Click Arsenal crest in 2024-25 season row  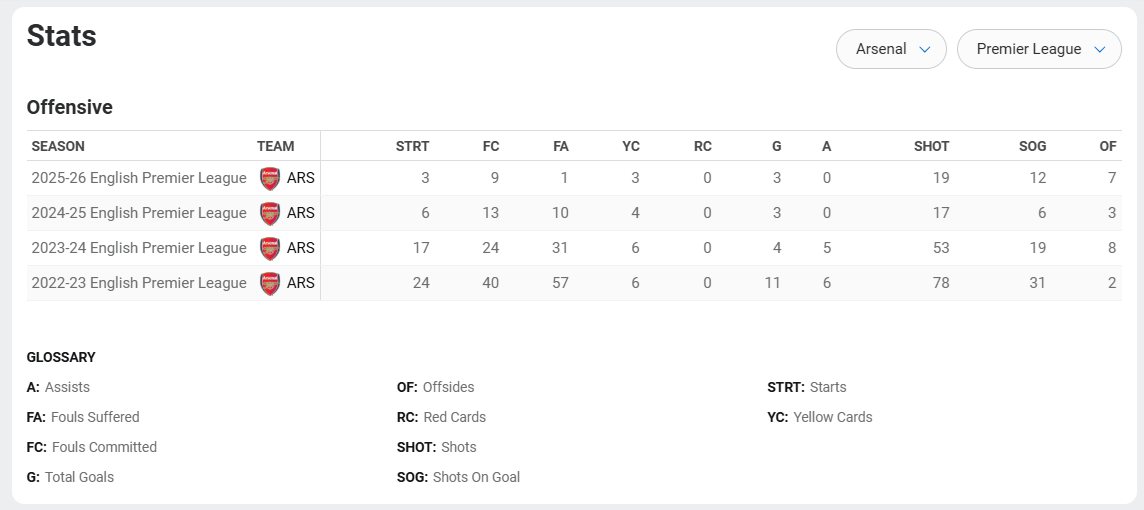point(270,214)
